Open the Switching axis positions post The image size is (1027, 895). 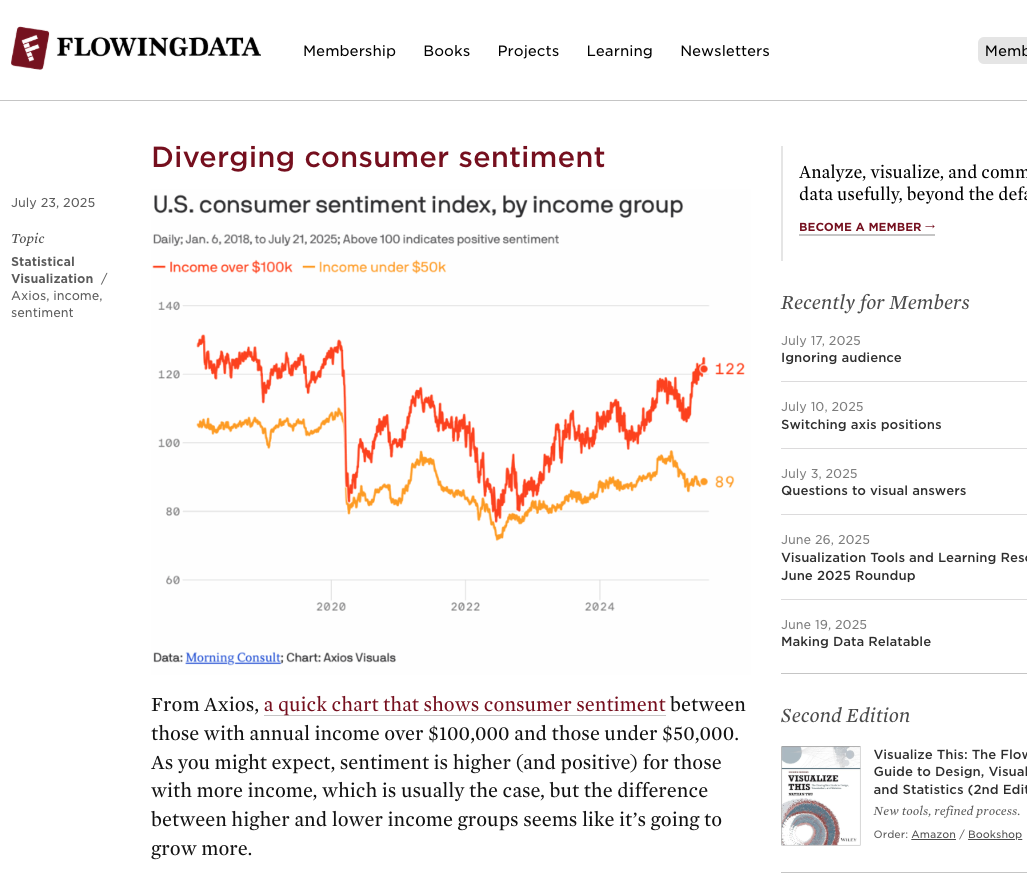click(x=860, y=425)
